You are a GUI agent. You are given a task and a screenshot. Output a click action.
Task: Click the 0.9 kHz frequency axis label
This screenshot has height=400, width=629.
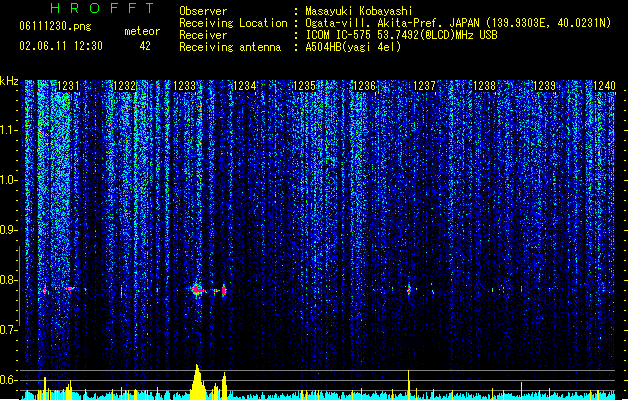tap(9, 230)
